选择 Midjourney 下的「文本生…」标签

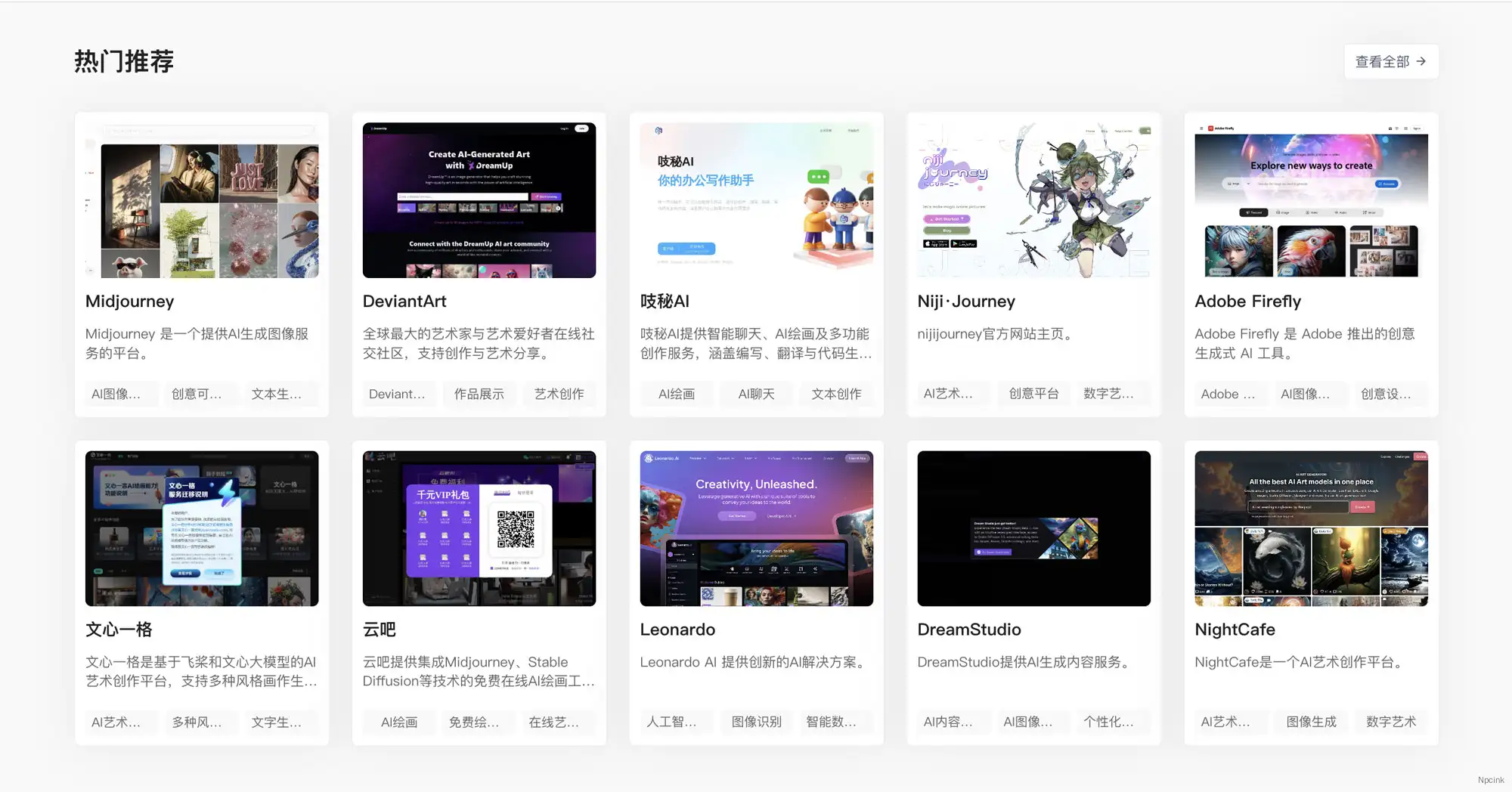click(x=280, y=393)
